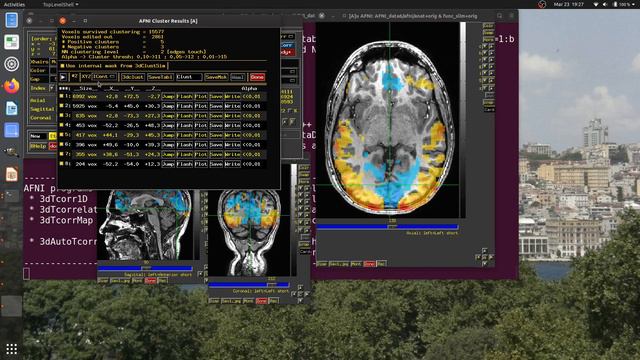
Task: Click the Clust prefix text field
Action: (189, 77)
